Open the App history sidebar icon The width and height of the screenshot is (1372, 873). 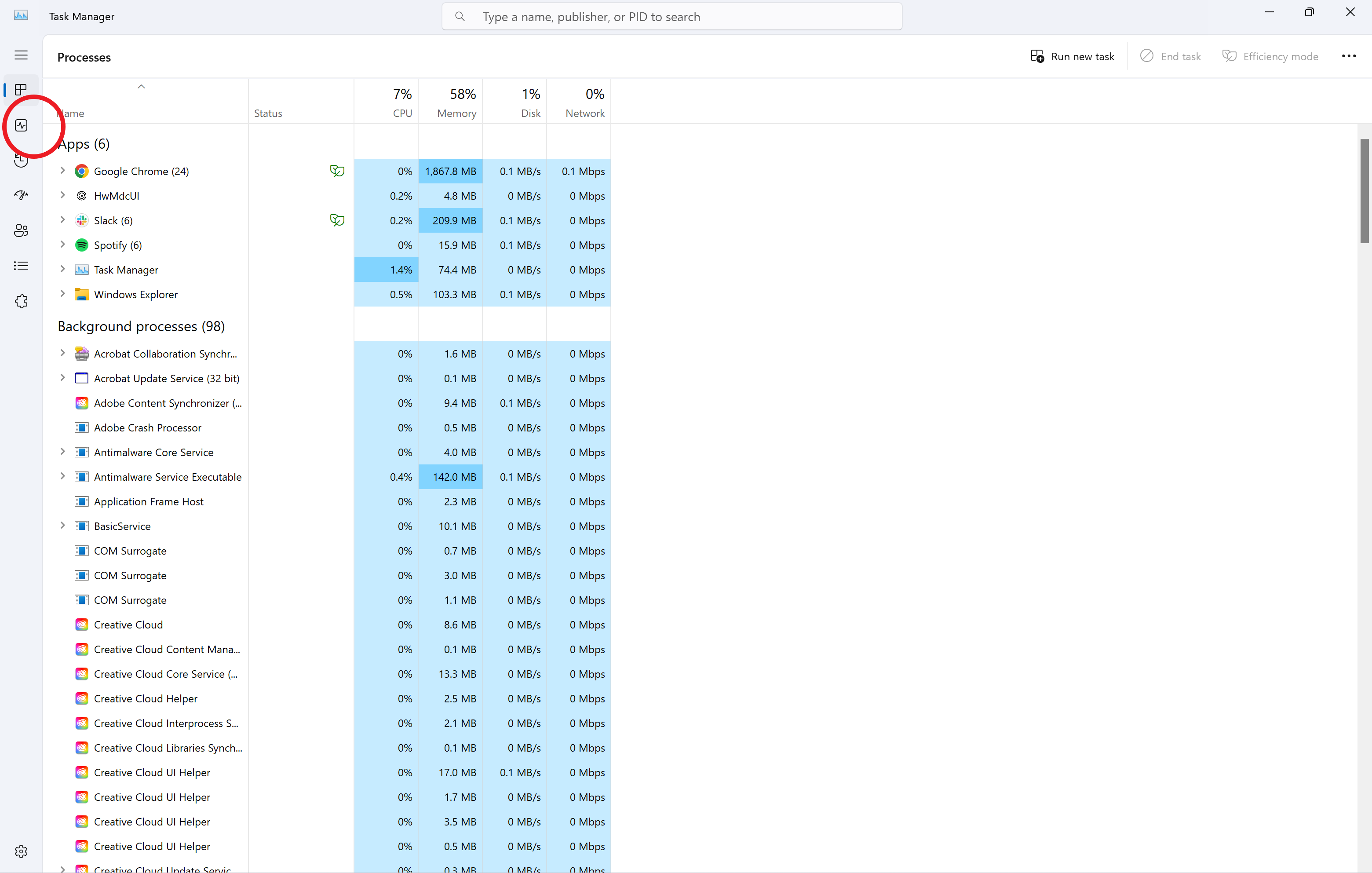coord(21,161)
